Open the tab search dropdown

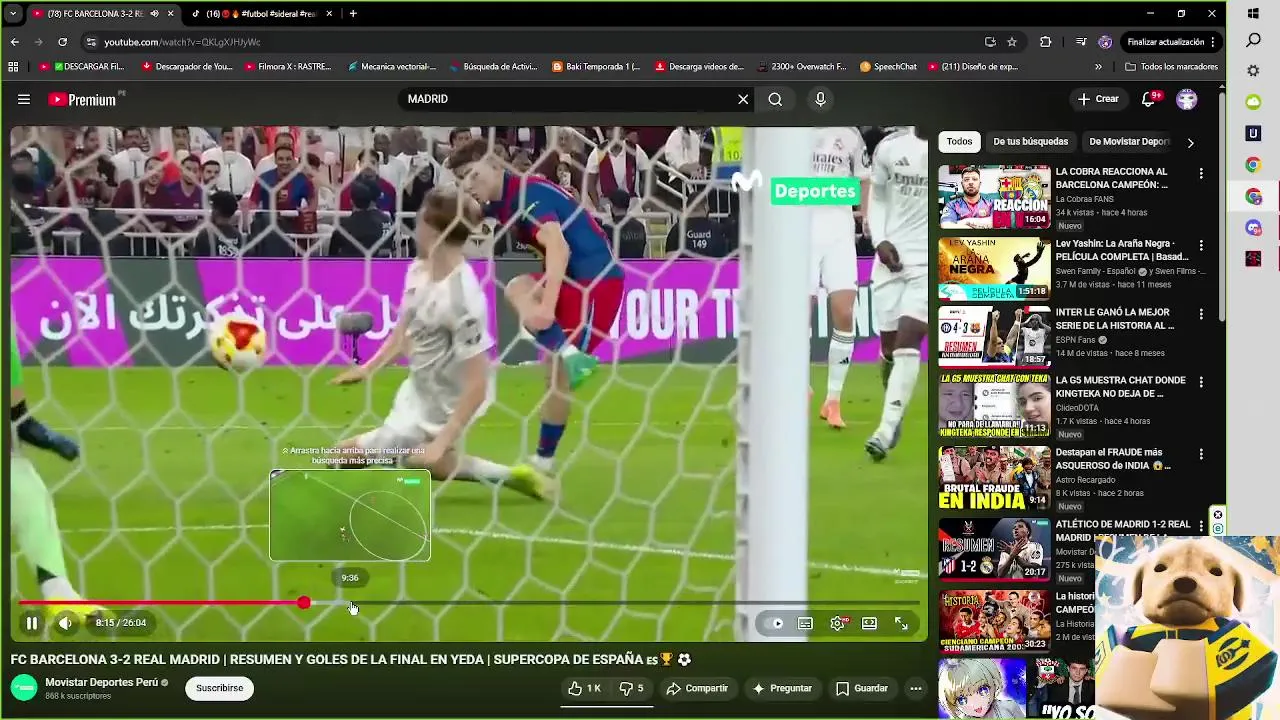click(12, 14)
